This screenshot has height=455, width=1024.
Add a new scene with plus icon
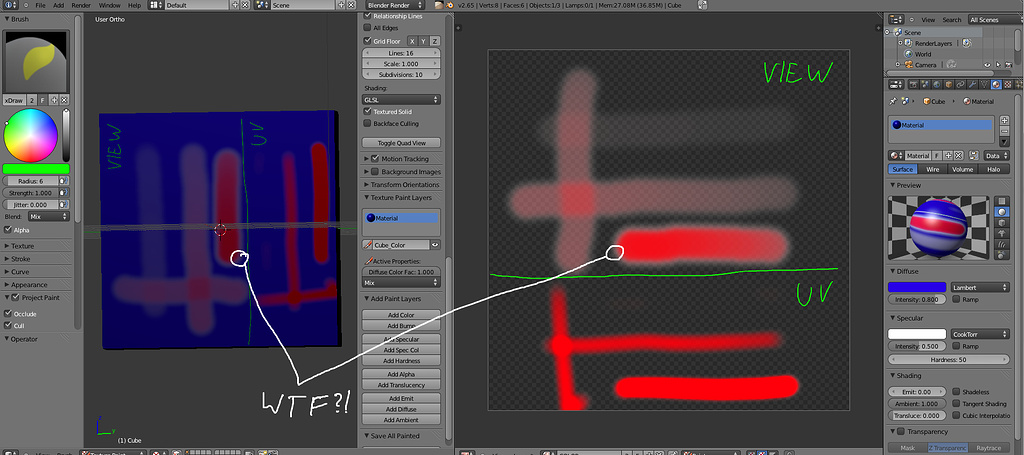coord(341,5)
